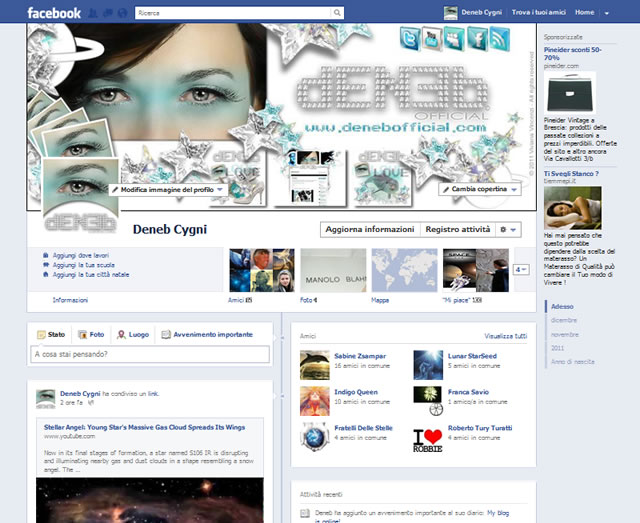640x523 pixels.
Task: Click the post audience icon beside 2 ore fa
Action: pos(91,403)
